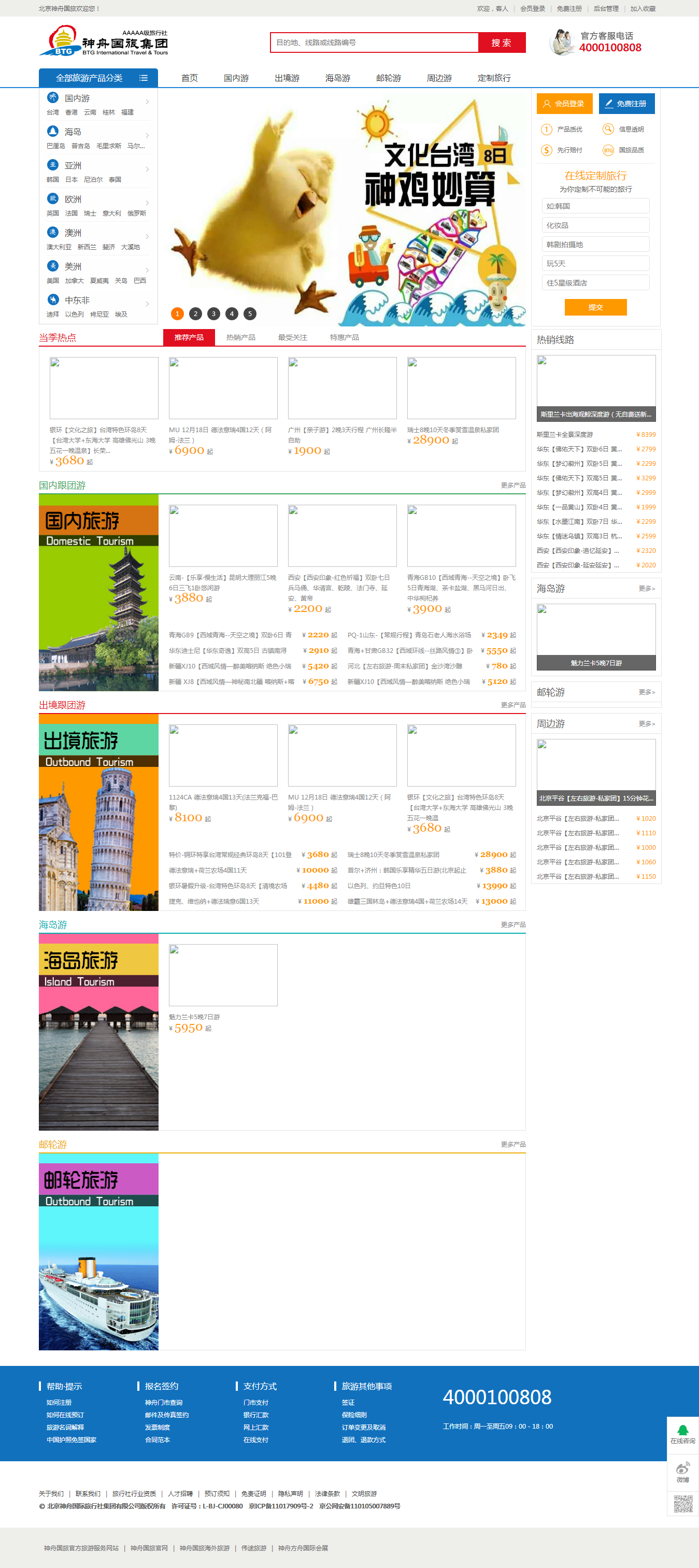
Task: Click the palm tree icon beside 国内游
Action: [x=53, y=97]
